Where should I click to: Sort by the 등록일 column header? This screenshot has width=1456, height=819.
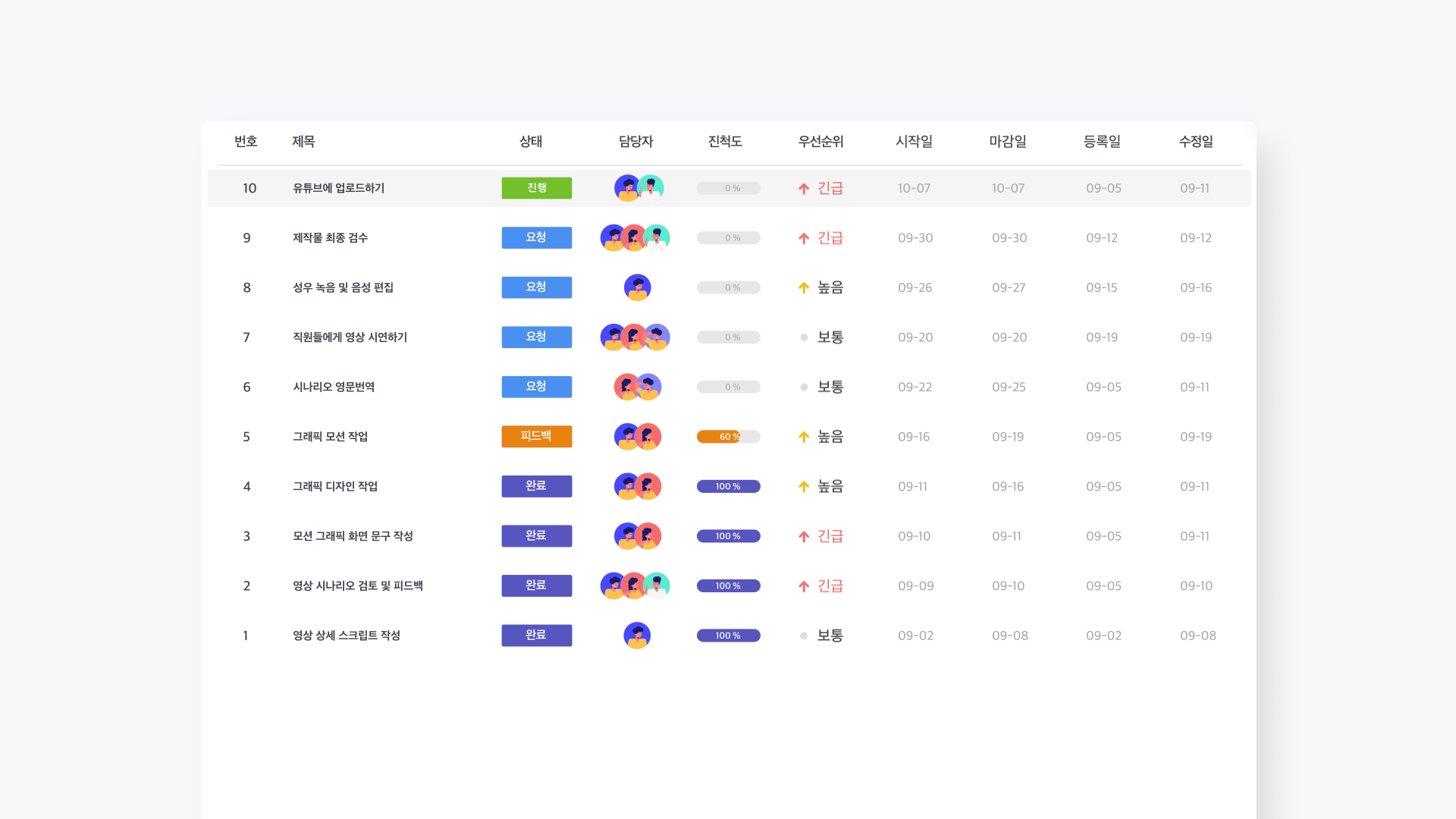coord(1102,142)
